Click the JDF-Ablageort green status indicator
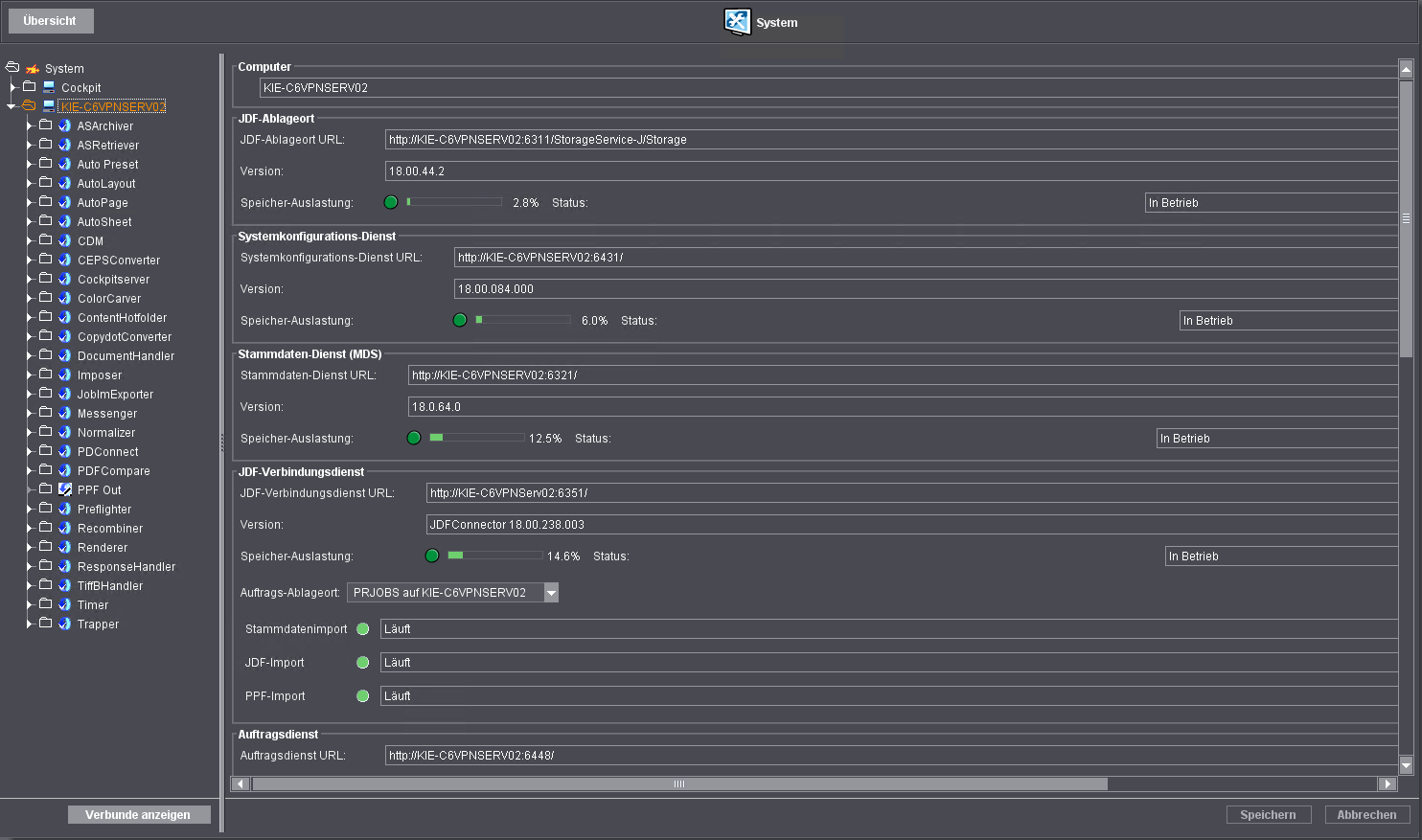The width and height of the screenshot is (1422, 840). pos(391,202)
